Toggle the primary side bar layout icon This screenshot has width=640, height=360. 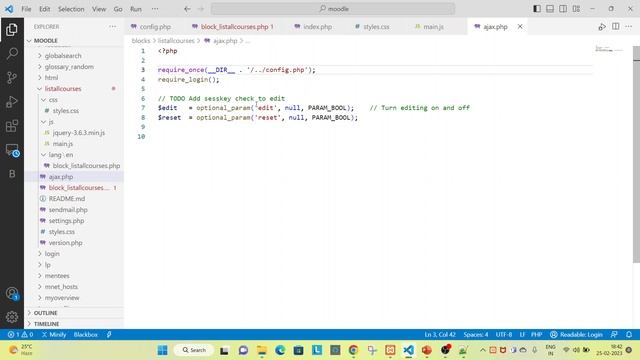[537, 9]
